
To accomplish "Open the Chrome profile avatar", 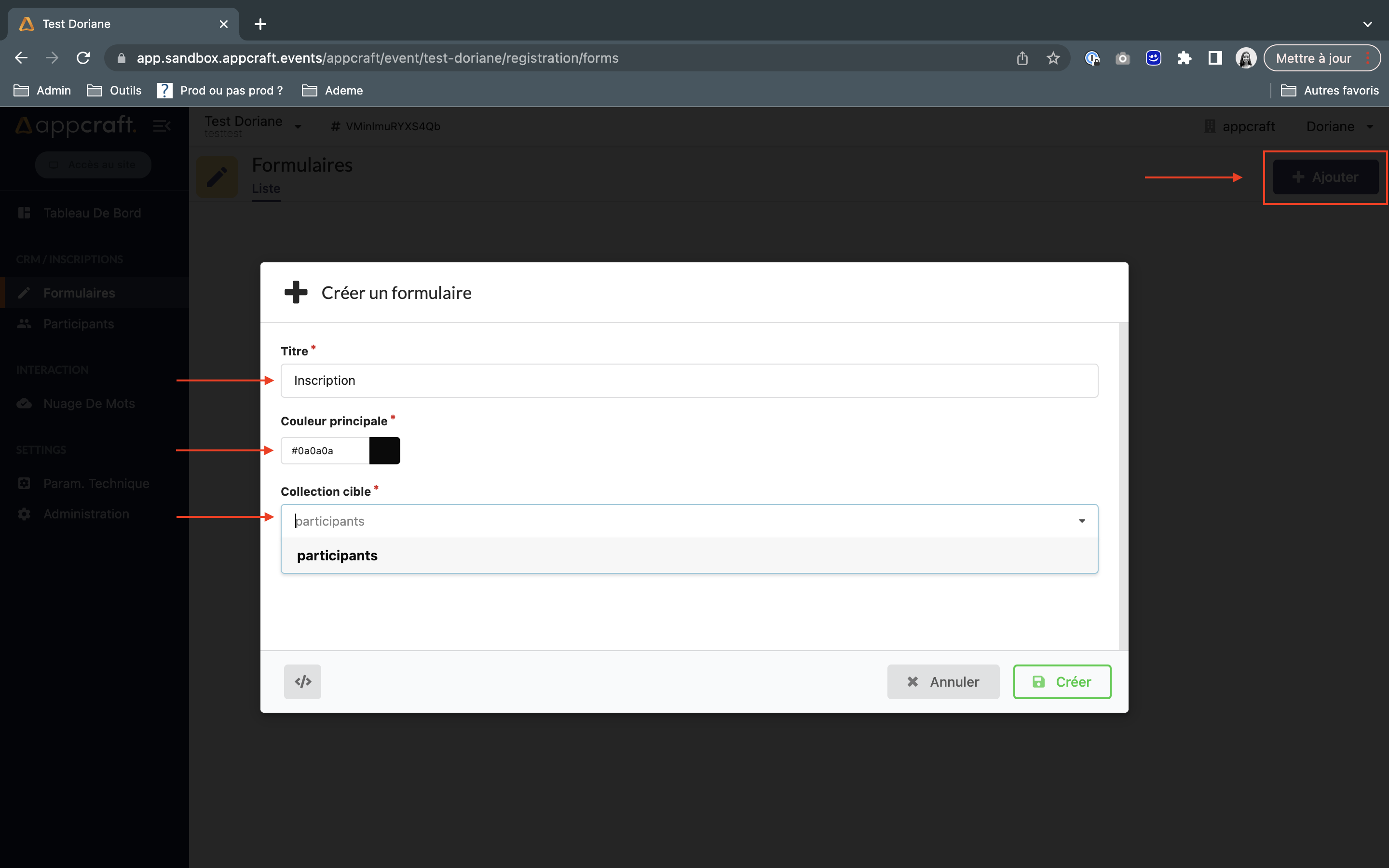I will coord(1245,58).
